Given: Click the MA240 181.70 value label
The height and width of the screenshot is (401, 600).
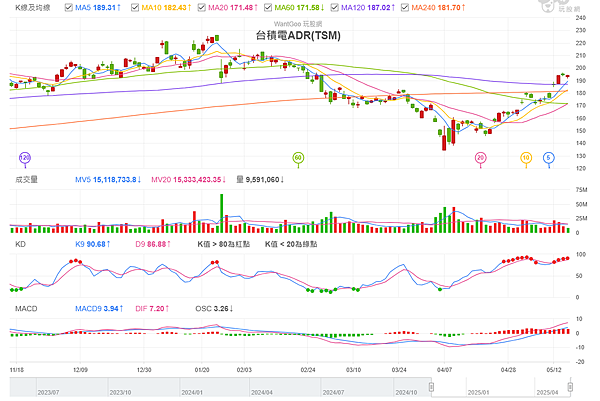Looking at the screenshot, I should click(439, 8).
